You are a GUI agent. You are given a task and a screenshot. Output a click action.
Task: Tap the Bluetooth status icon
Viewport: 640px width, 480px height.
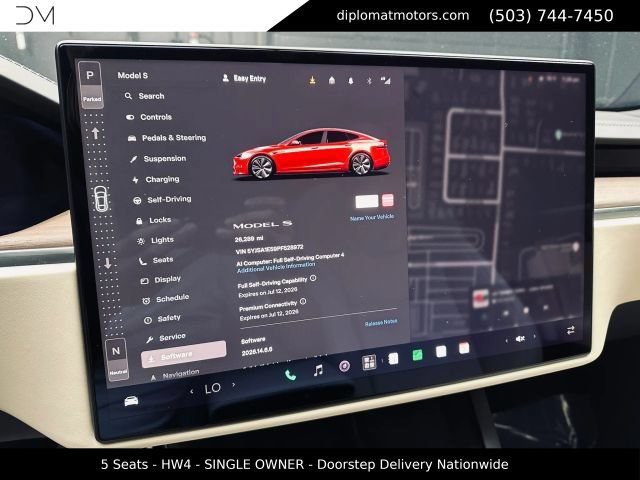(369, 81)
